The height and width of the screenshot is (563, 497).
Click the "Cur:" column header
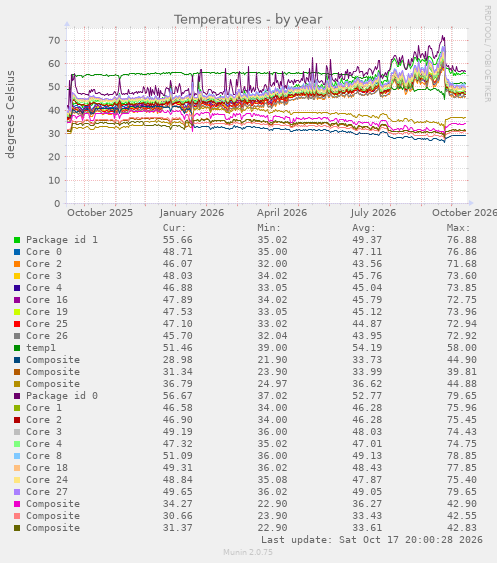(x=174, y=228)
